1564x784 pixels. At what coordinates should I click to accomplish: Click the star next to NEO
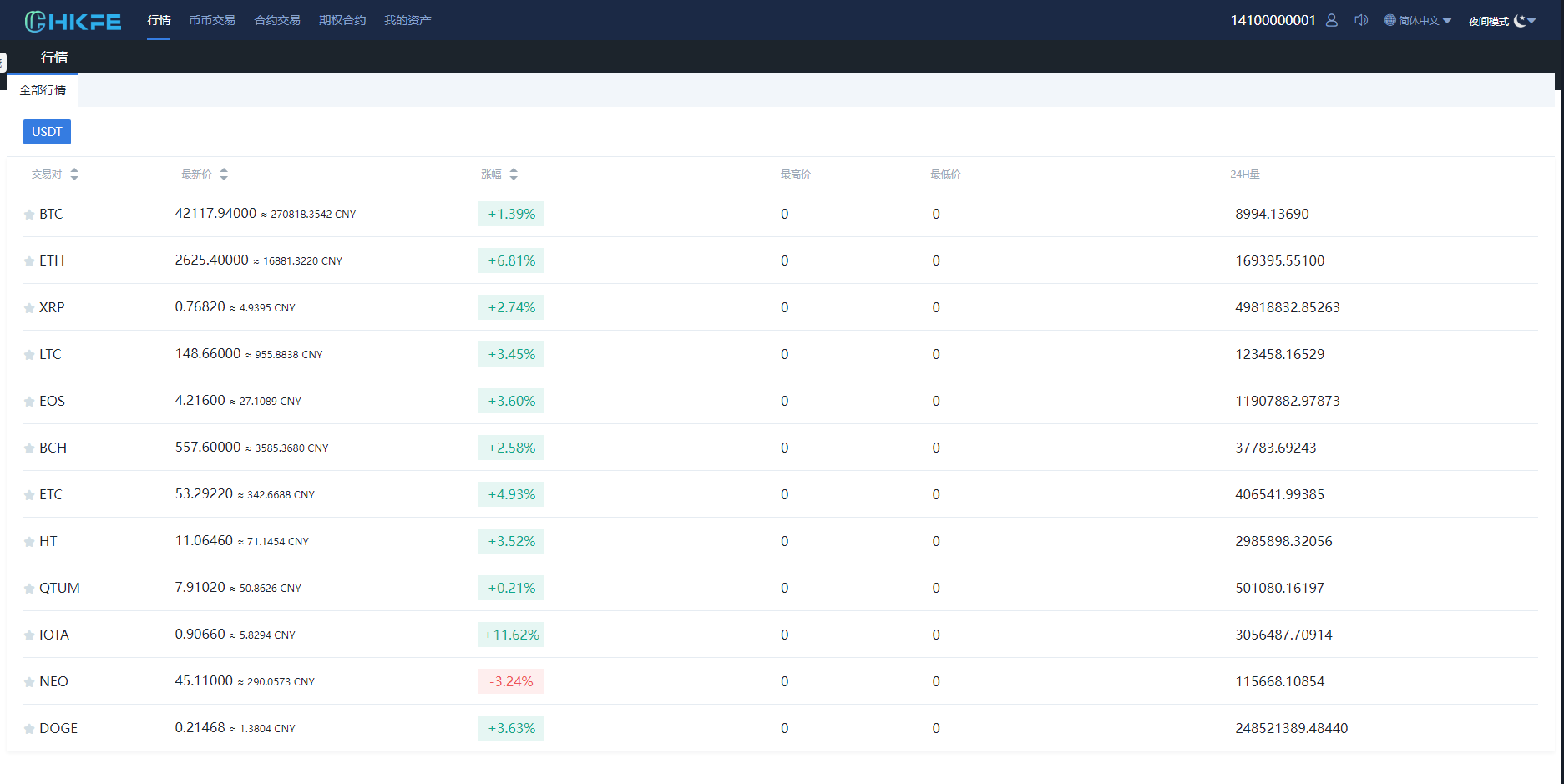point(29,682)
